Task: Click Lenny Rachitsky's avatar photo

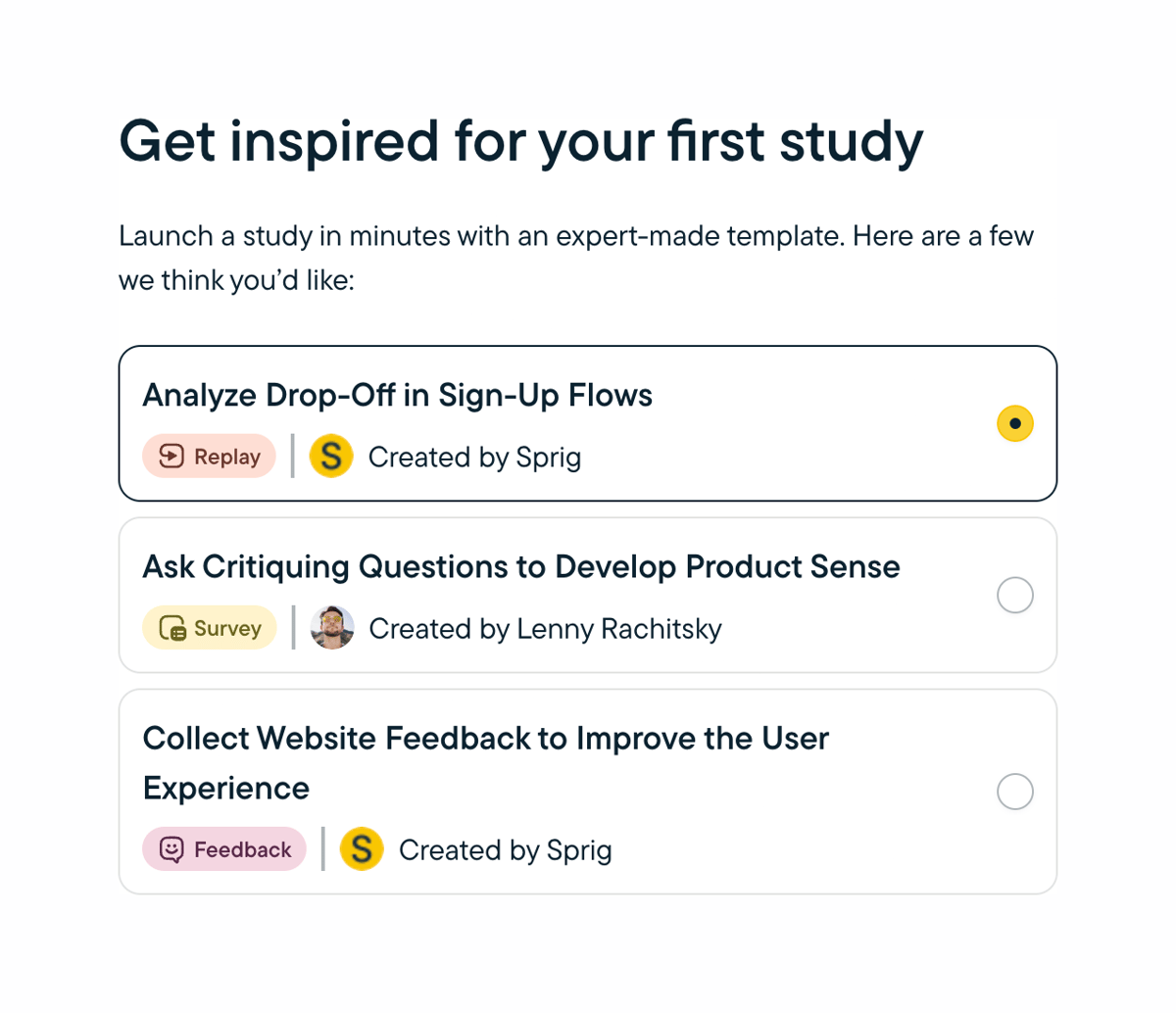Action: [x=332, y=628]
